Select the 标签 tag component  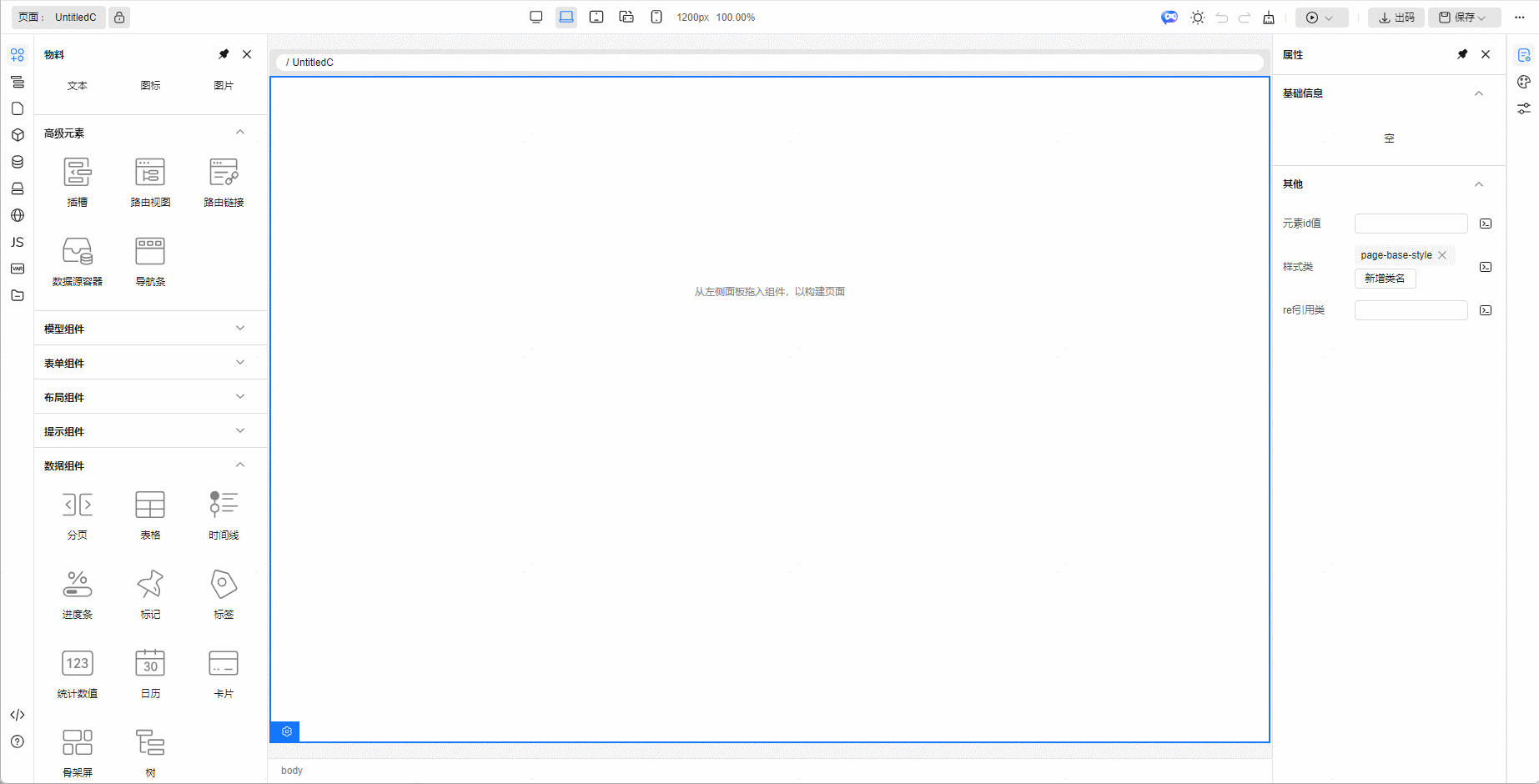(x=224, y=594)
